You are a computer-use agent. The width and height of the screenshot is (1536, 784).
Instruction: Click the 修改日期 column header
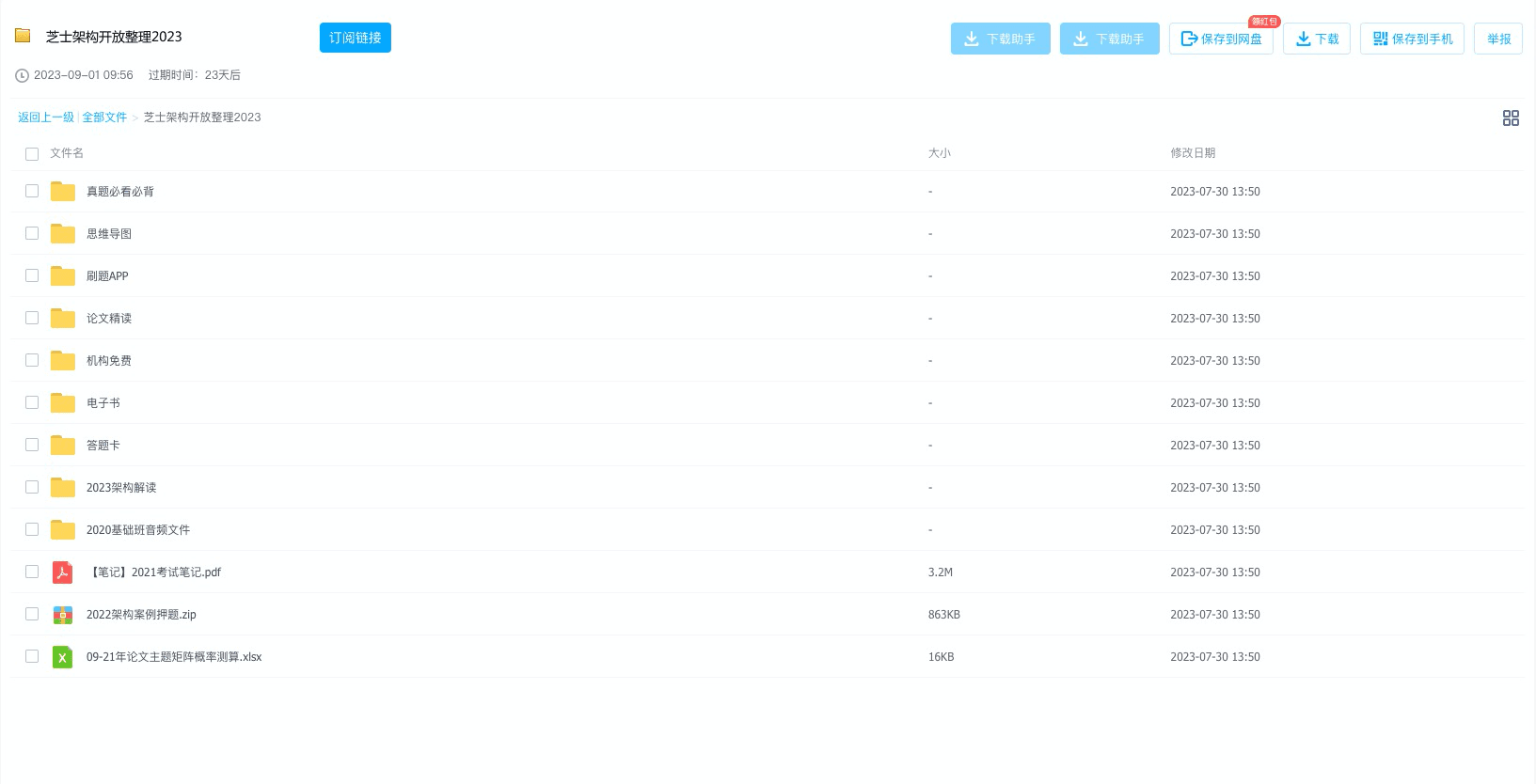point(1193,153)
